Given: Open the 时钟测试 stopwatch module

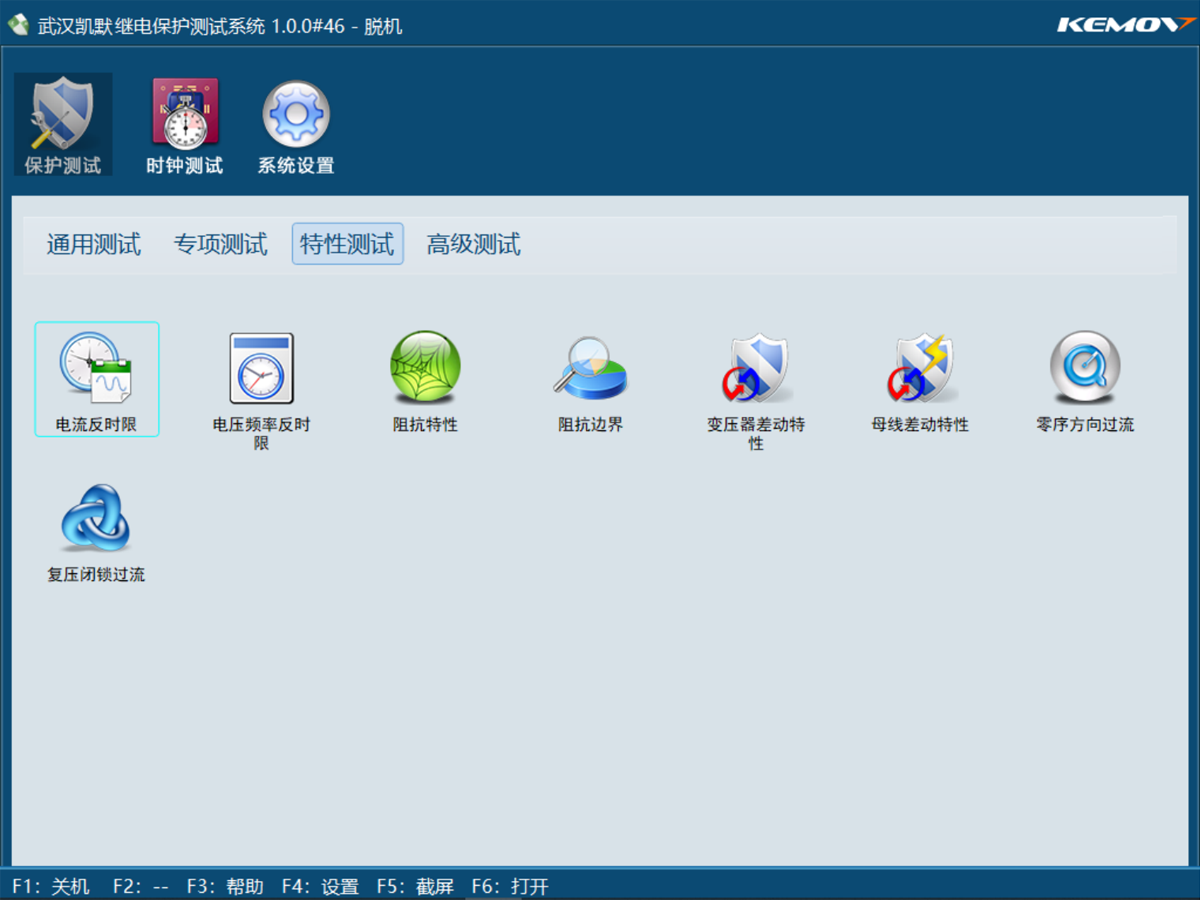Looking at the screenshot, I should click(x=184, y=125).
